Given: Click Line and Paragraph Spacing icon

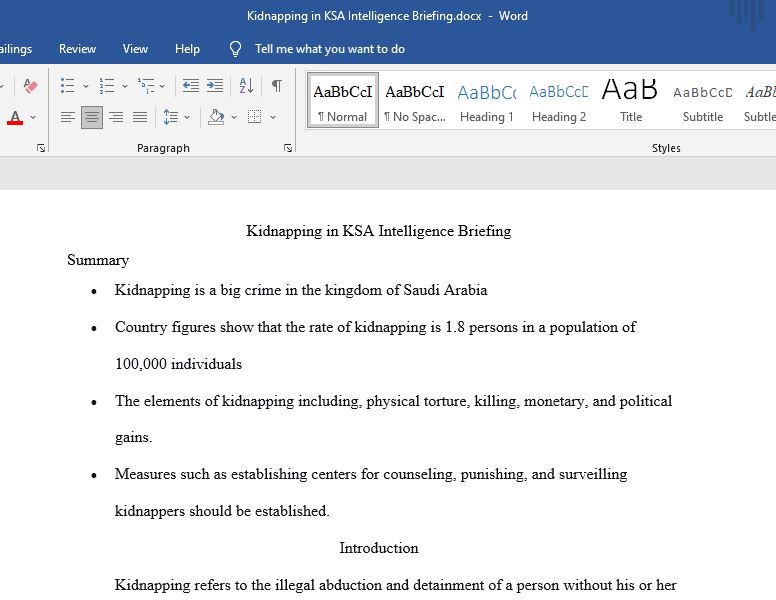Looking at the screenshot, I should pyautogui.click(x=170, y=117).
